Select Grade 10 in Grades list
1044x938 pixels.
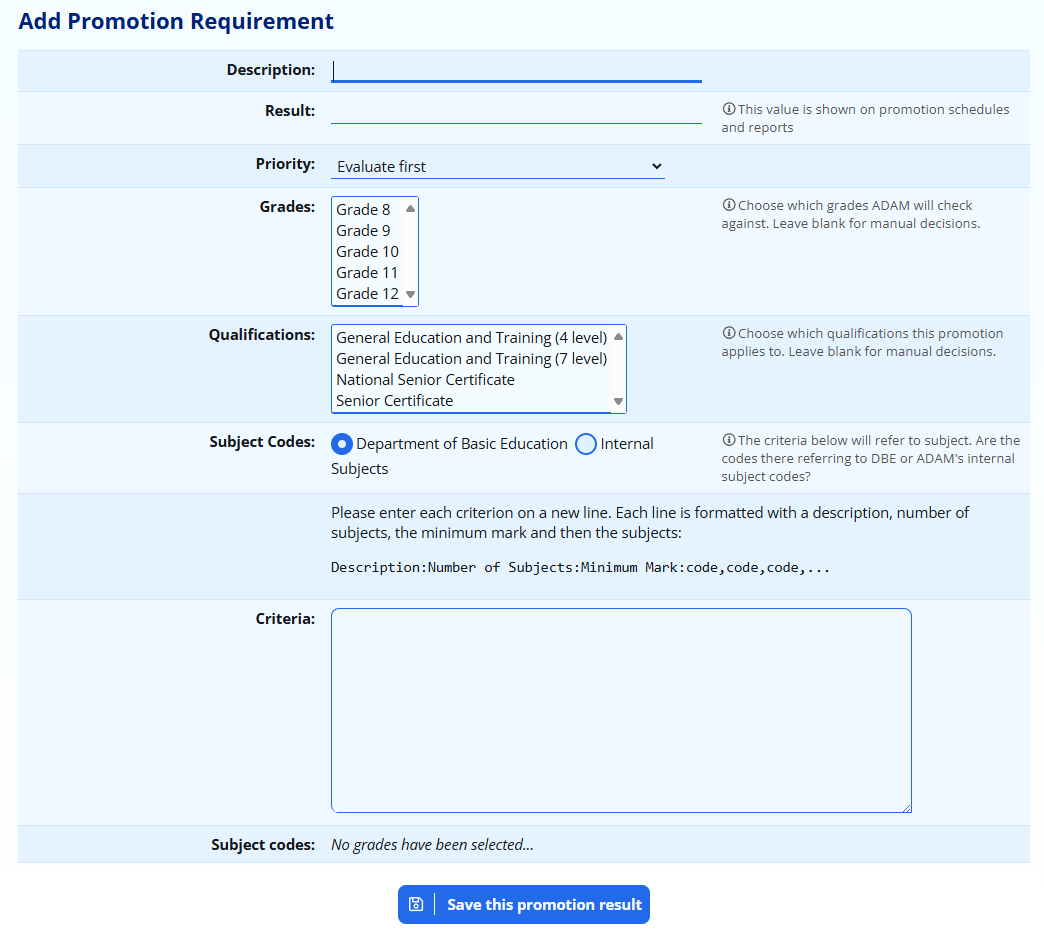click(x=367, y=252)
